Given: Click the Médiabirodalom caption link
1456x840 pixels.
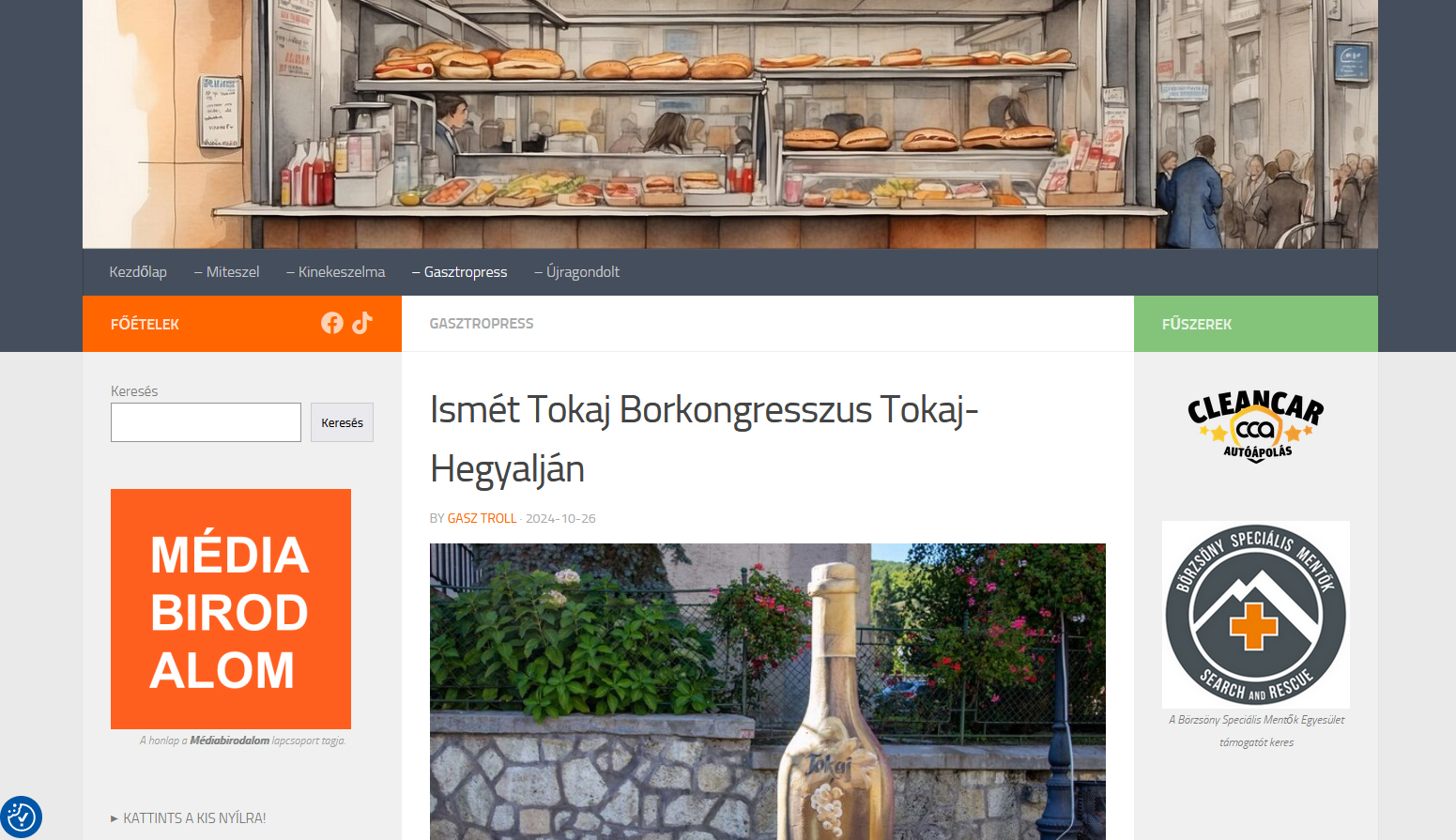Looking at the screenshot, I should pyautogui.click(x=230, y=741).
